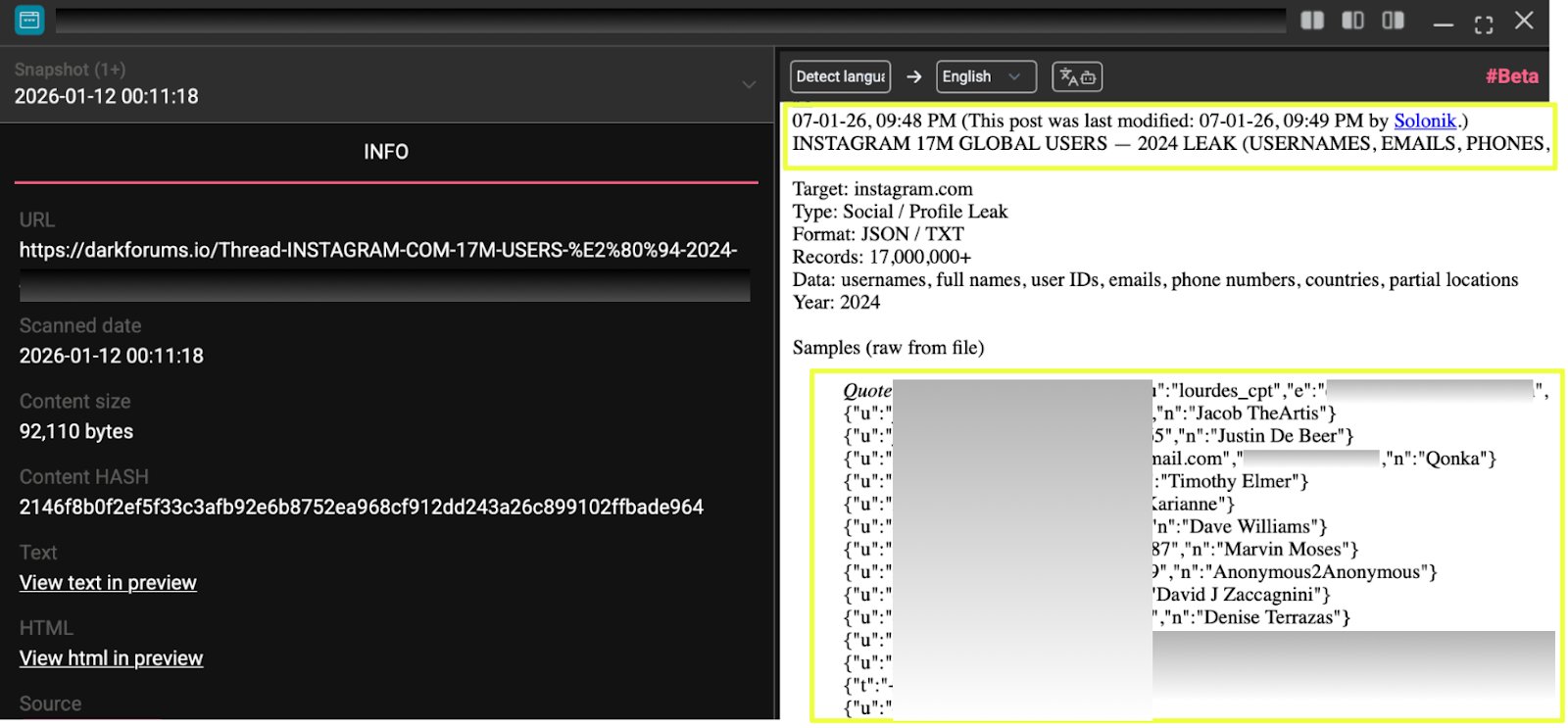
Task: Click the #Beta label
Action: click(x=1511, y=76)
